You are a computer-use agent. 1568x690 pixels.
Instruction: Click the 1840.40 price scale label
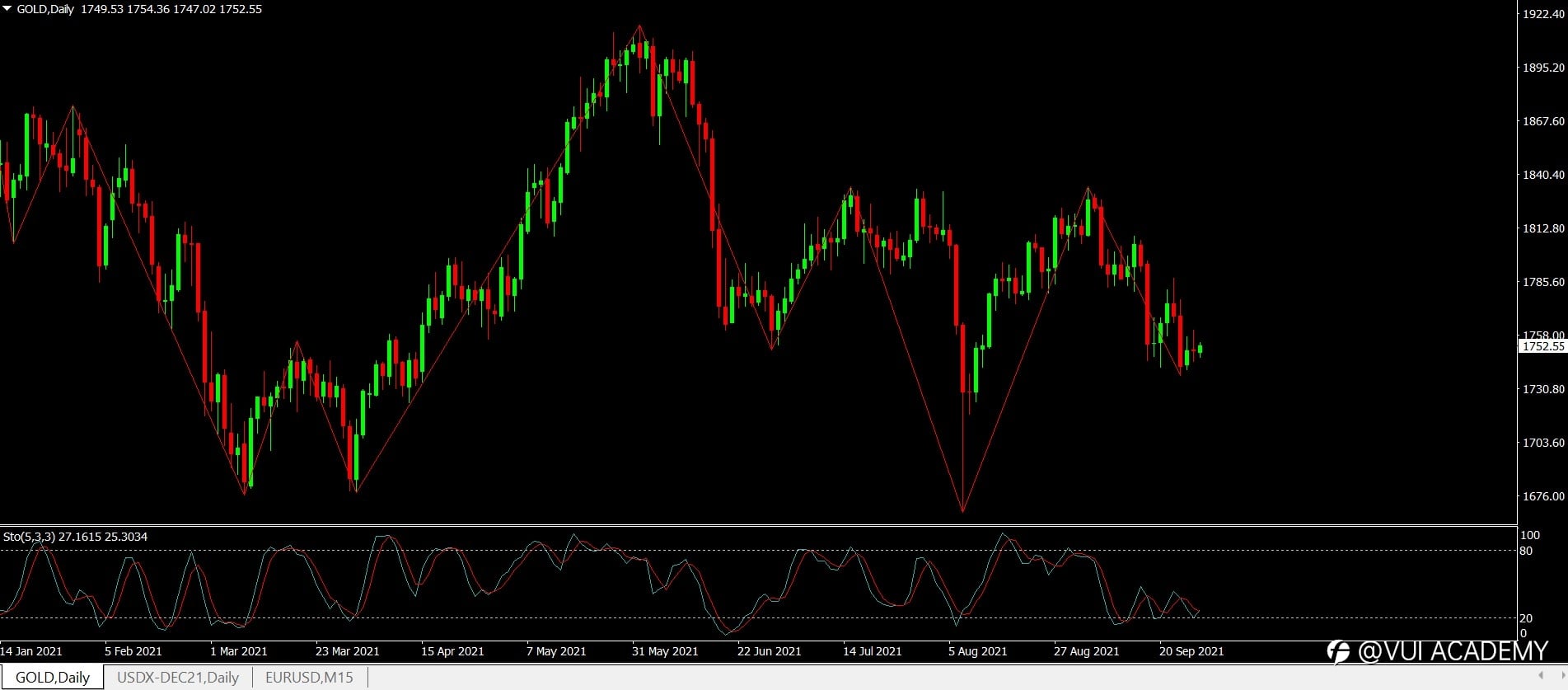click(1543, 175)
